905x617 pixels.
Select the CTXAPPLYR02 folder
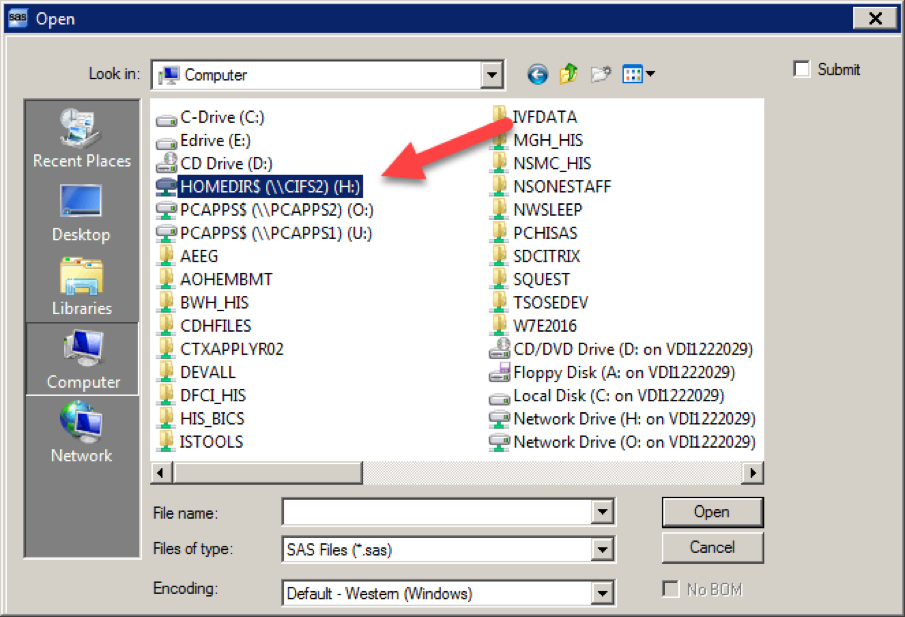(221, 349)
